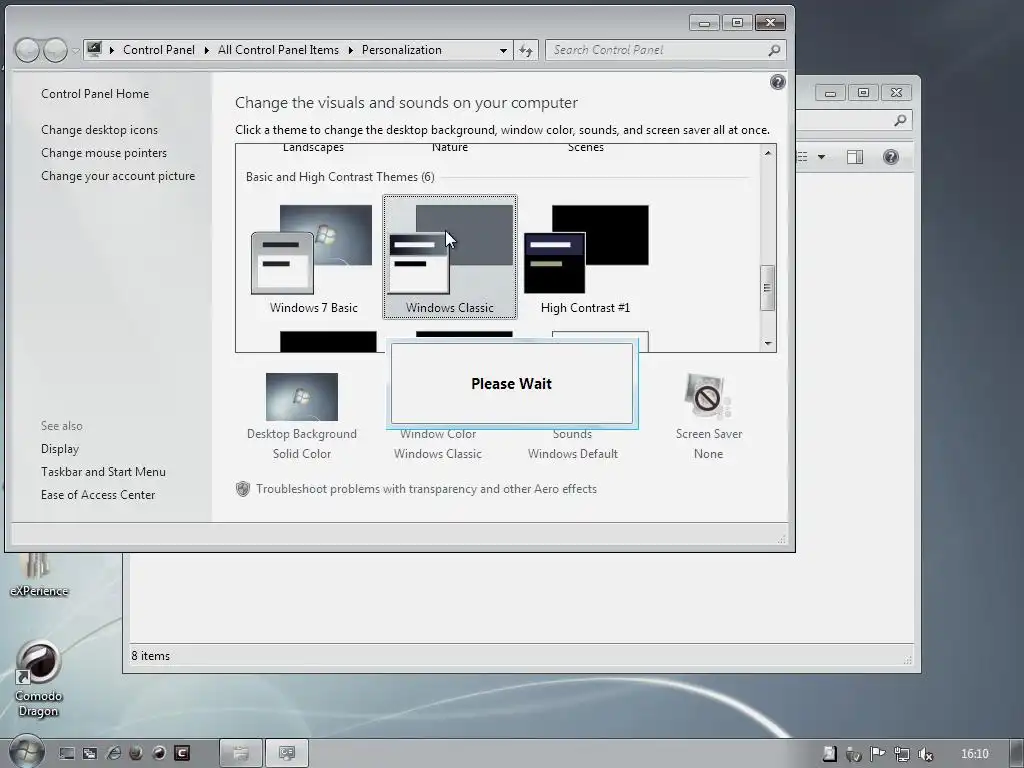Open Screen Saver None settings

point(709,416)
